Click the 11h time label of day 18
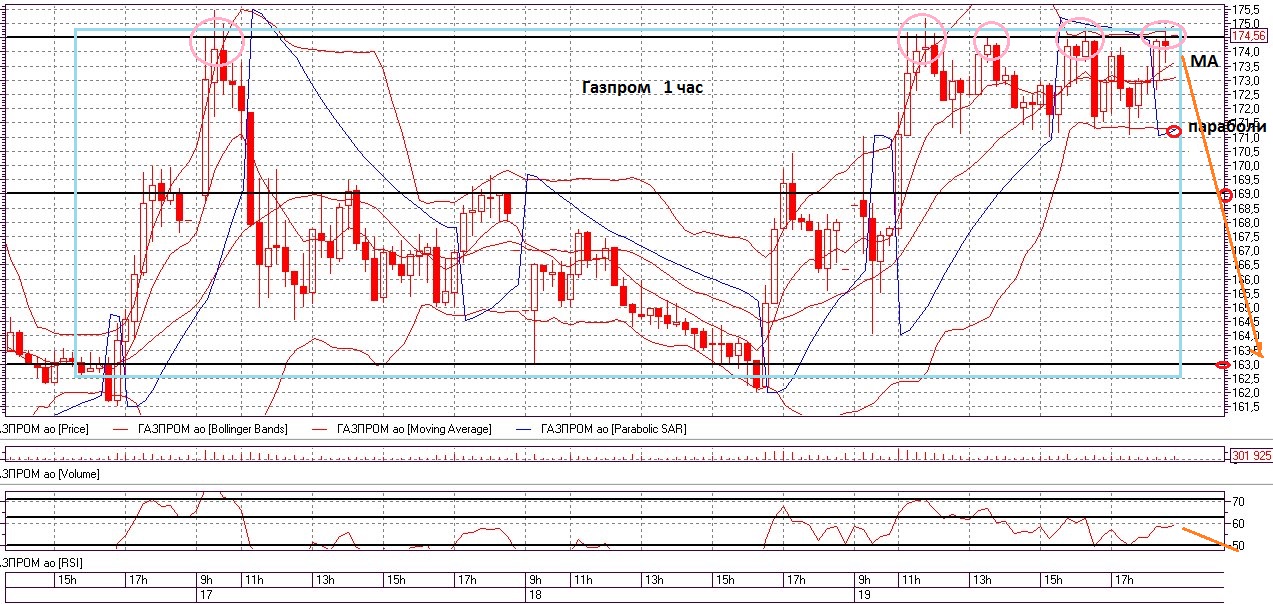1273x604 pixels. 583,579
